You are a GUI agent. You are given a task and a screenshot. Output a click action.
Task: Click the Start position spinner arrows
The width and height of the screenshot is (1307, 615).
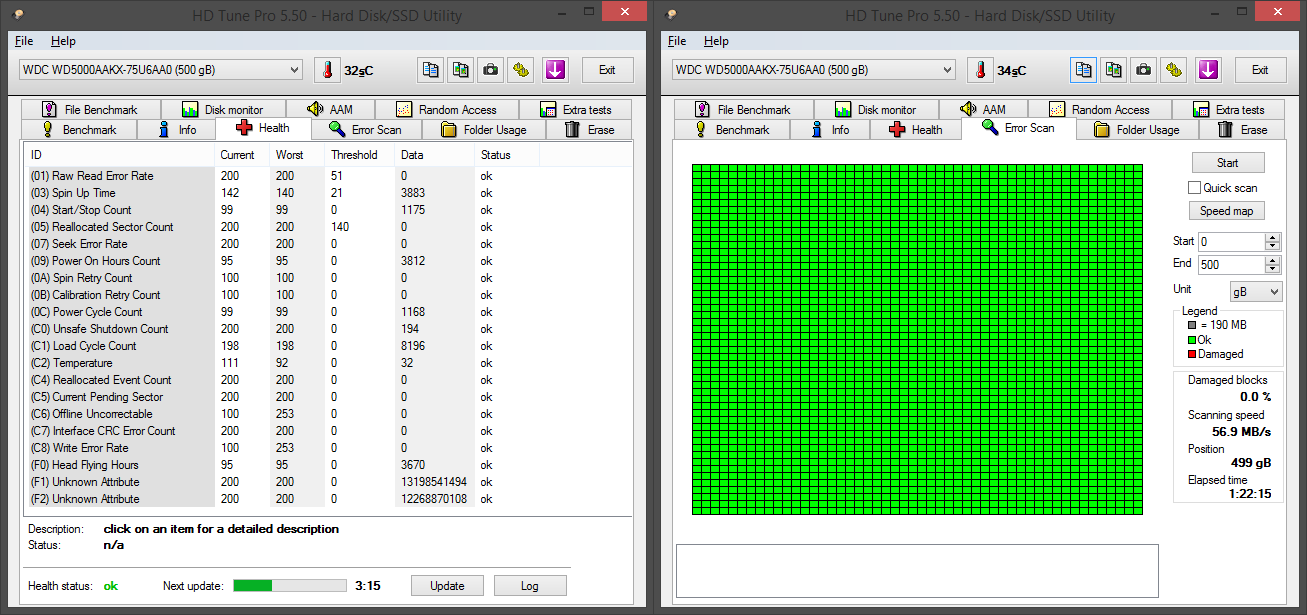click(1272, 242)
